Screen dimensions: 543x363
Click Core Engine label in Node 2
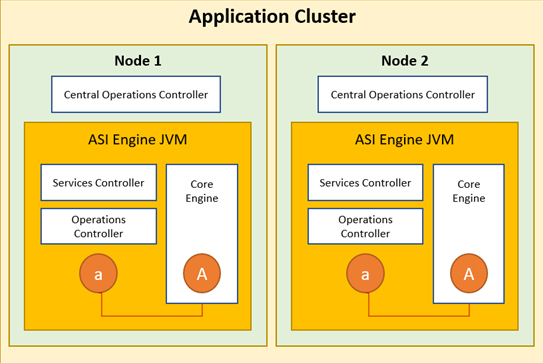(469, 191)
